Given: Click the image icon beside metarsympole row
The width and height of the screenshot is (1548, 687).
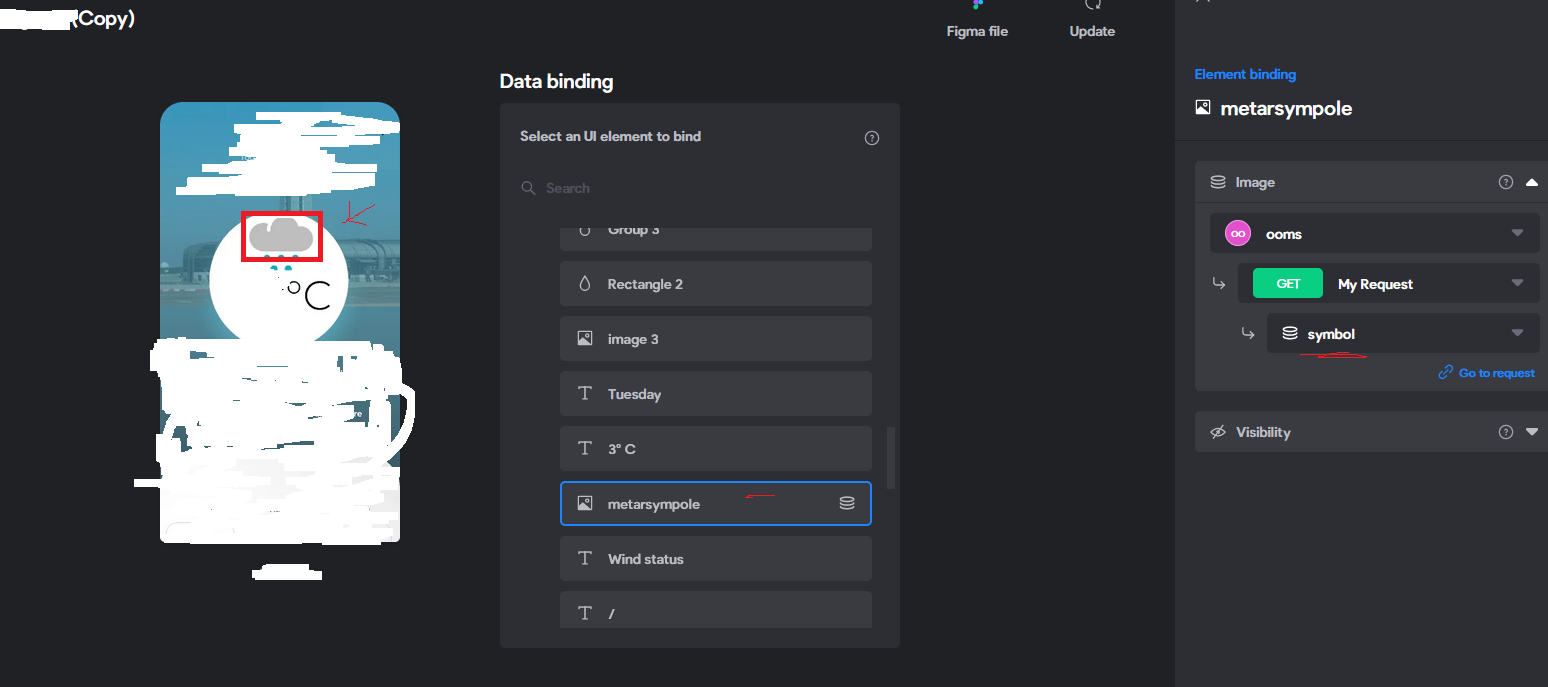Looking at the screenshot, I should (x=585, y=504).
